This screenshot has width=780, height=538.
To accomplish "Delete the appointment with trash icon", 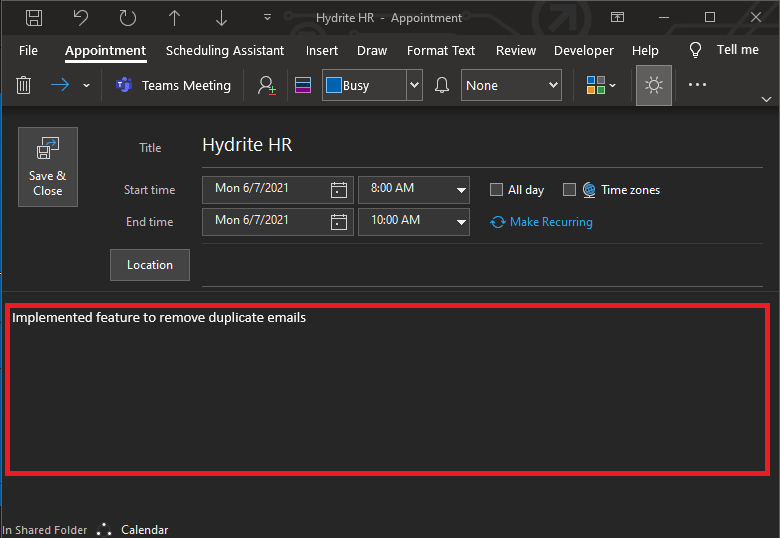I will pos(23,85).
